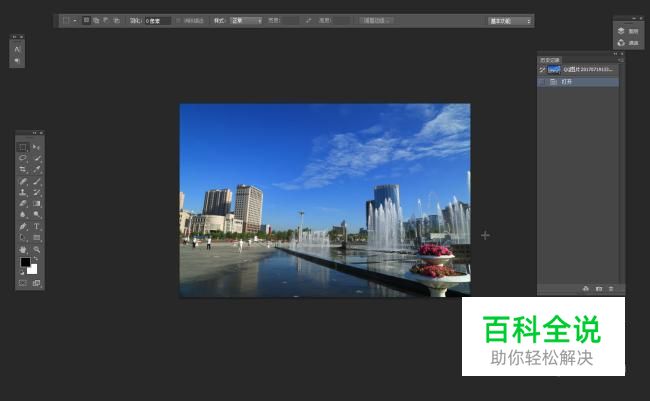This screenshot has width=650, height=401.
Task: Select the Spot Healing Brush tool
Action: [x=23, y=181]
